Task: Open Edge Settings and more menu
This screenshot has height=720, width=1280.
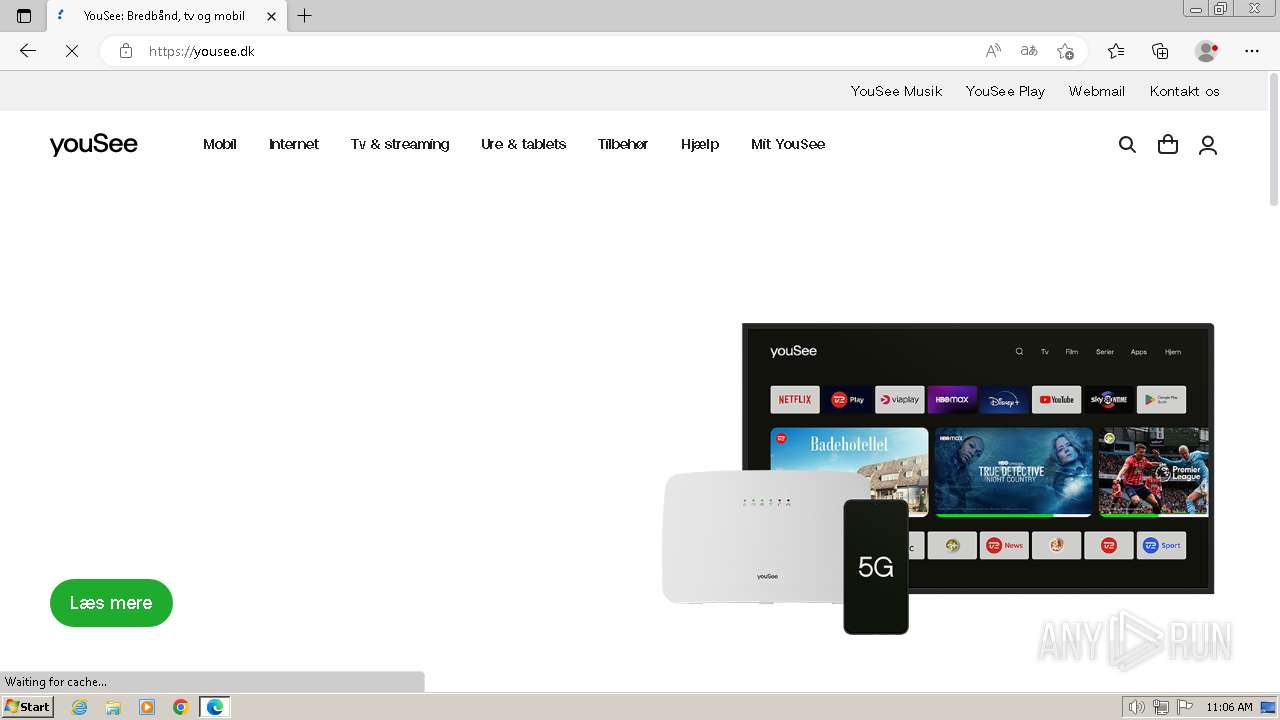Action: coord(1252,51)
